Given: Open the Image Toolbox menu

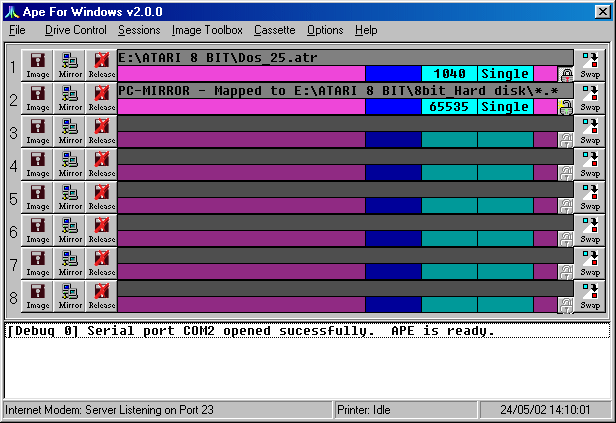Looking at the screenshot, I should 207,31.
